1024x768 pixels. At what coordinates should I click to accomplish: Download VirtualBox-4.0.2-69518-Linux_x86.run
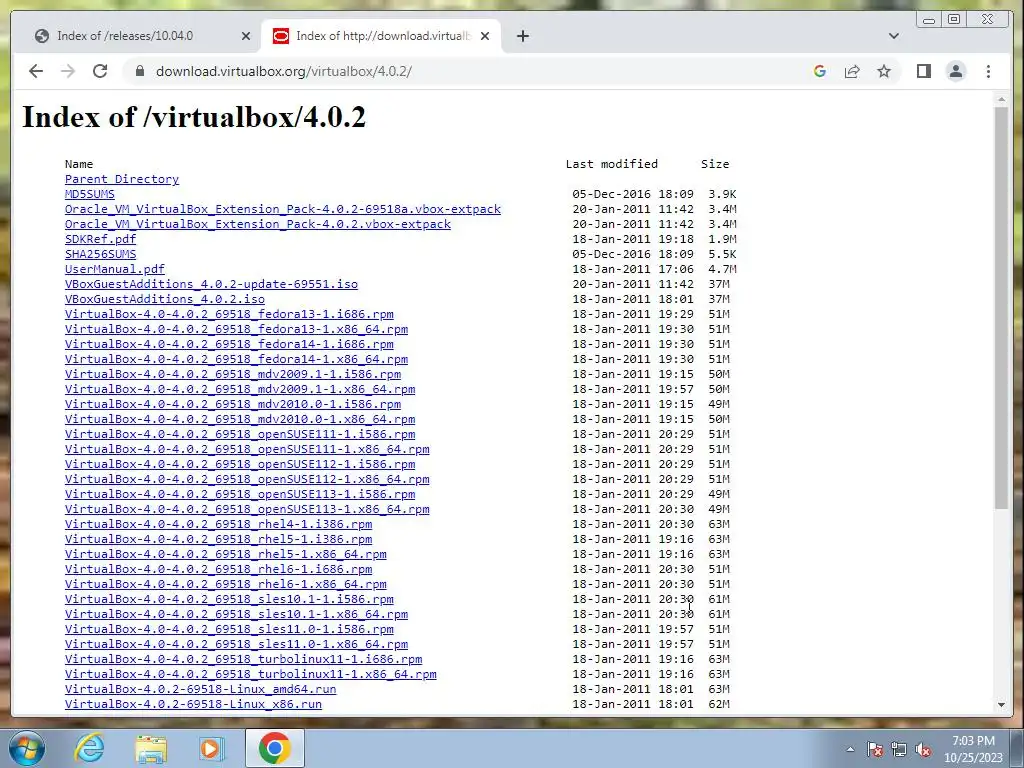(x=193, y=705)
